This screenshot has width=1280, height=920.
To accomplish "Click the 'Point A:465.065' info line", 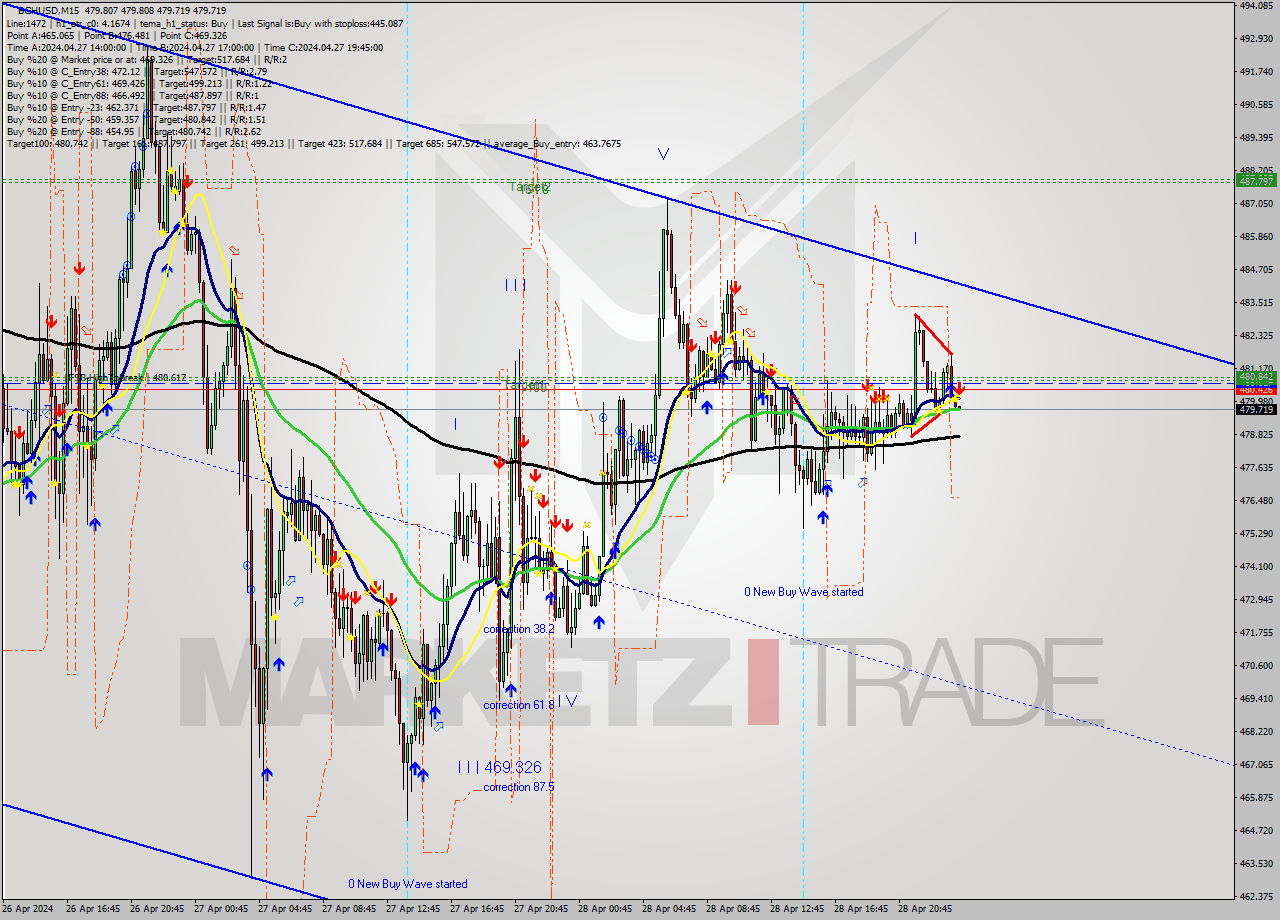I will 40,35.
